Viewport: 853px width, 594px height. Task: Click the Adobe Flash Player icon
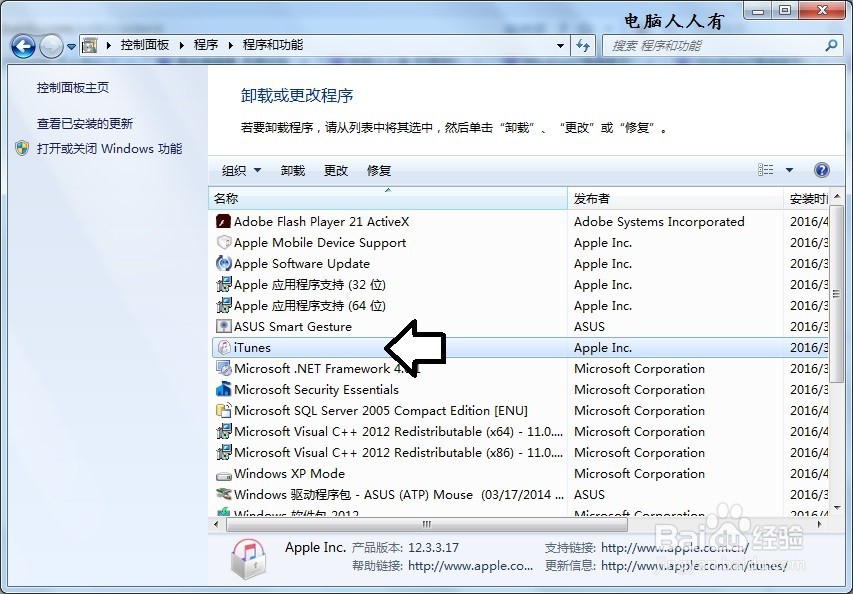224,221
